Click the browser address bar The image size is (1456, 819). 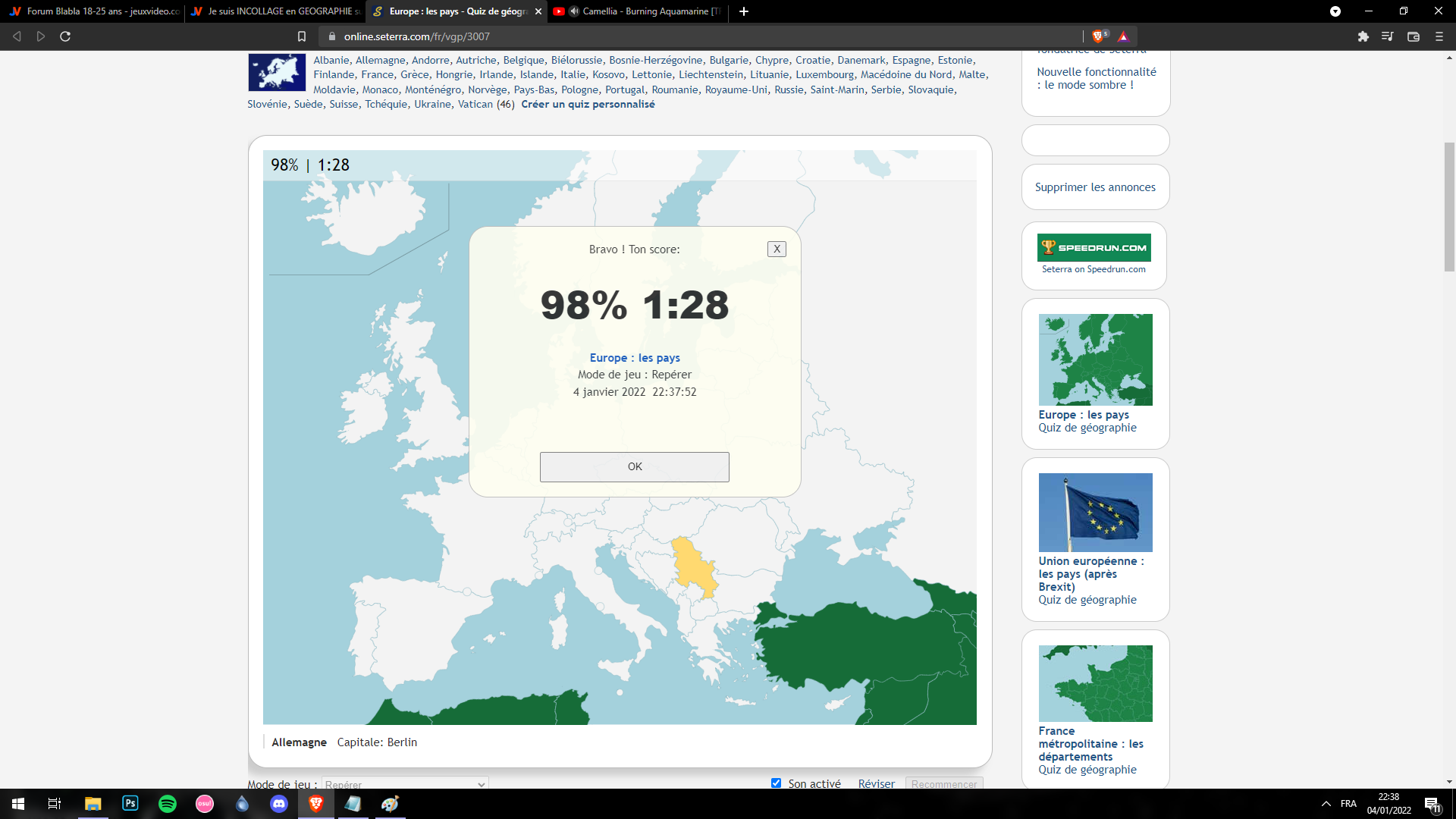click(698, 36)
